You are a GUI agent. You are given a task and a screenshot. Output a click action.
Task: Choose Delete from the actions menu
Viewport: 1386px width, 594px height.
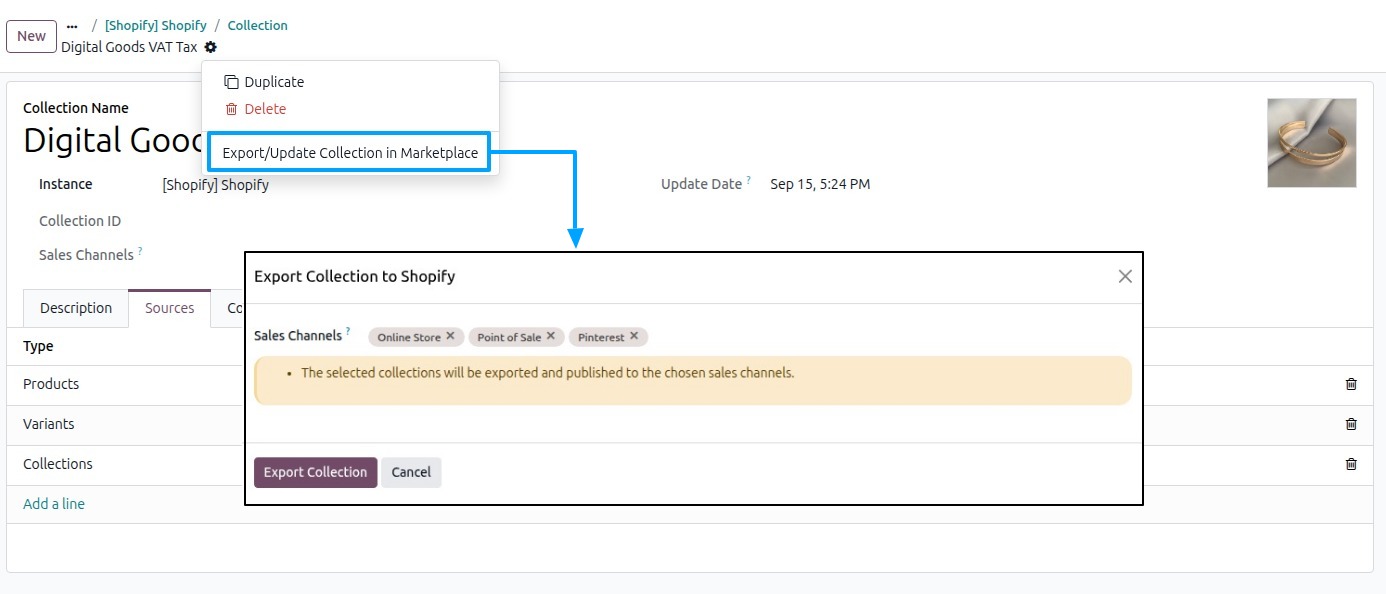pos(256,109)
